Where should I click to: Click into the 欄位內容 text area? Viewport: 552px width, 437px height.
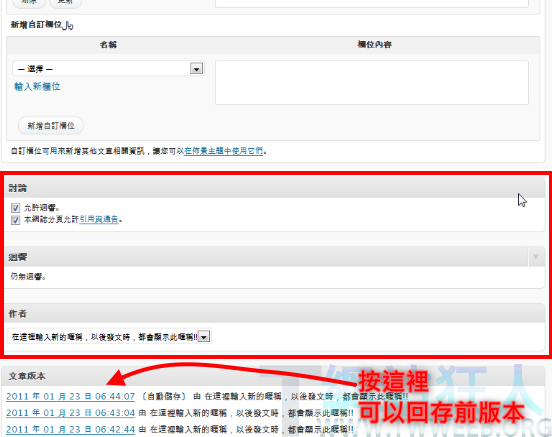372,82
